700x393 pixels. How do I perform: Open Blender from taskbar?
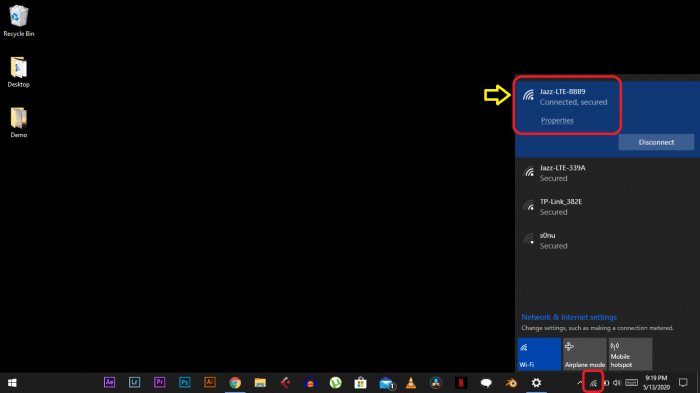pyautogui.click(x=511, y=383)
